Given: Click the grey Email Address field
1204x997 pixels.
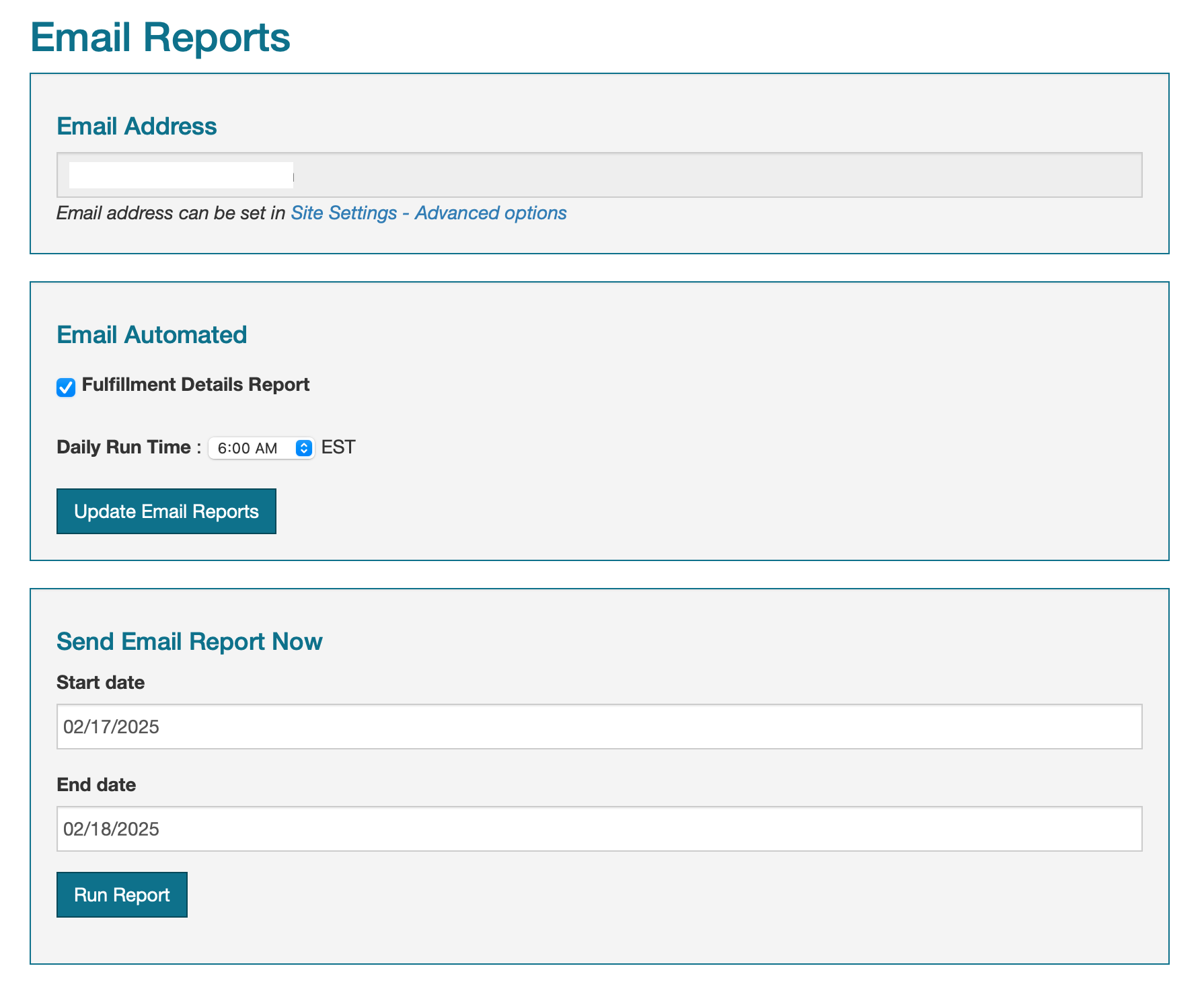Looking at the screenshot, I should (x=713, y=175).
